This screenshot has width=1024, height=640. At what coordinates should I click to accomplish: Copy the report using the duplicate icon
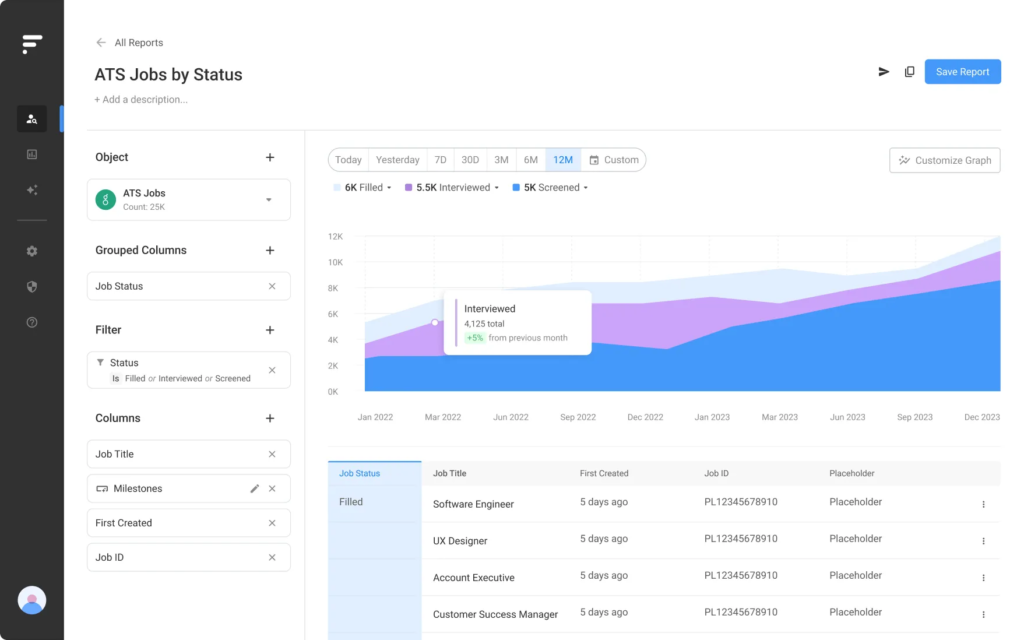(910, 71)
